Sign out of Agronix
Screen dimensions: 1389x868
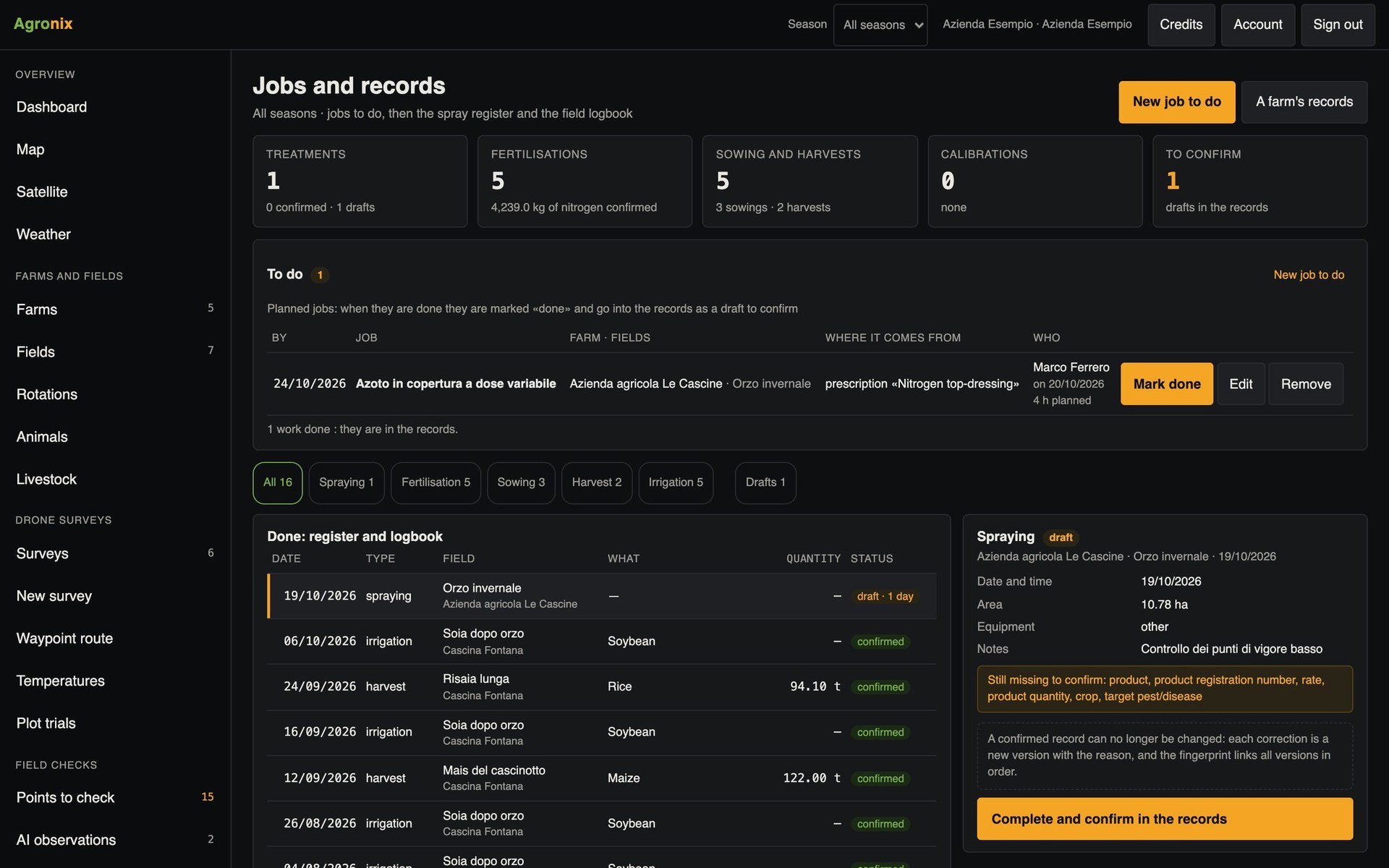[1338, 25]
